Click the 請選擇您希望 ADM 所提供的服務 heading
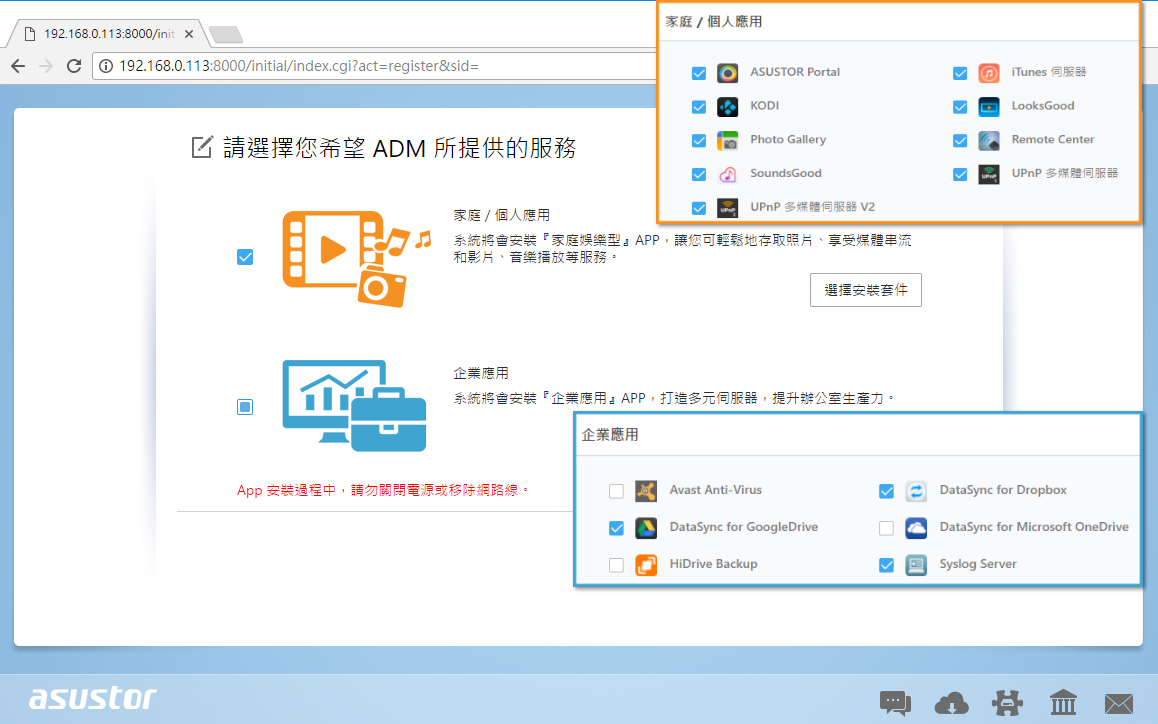This screenshot has height=724, width=1158. coord(400,148)
